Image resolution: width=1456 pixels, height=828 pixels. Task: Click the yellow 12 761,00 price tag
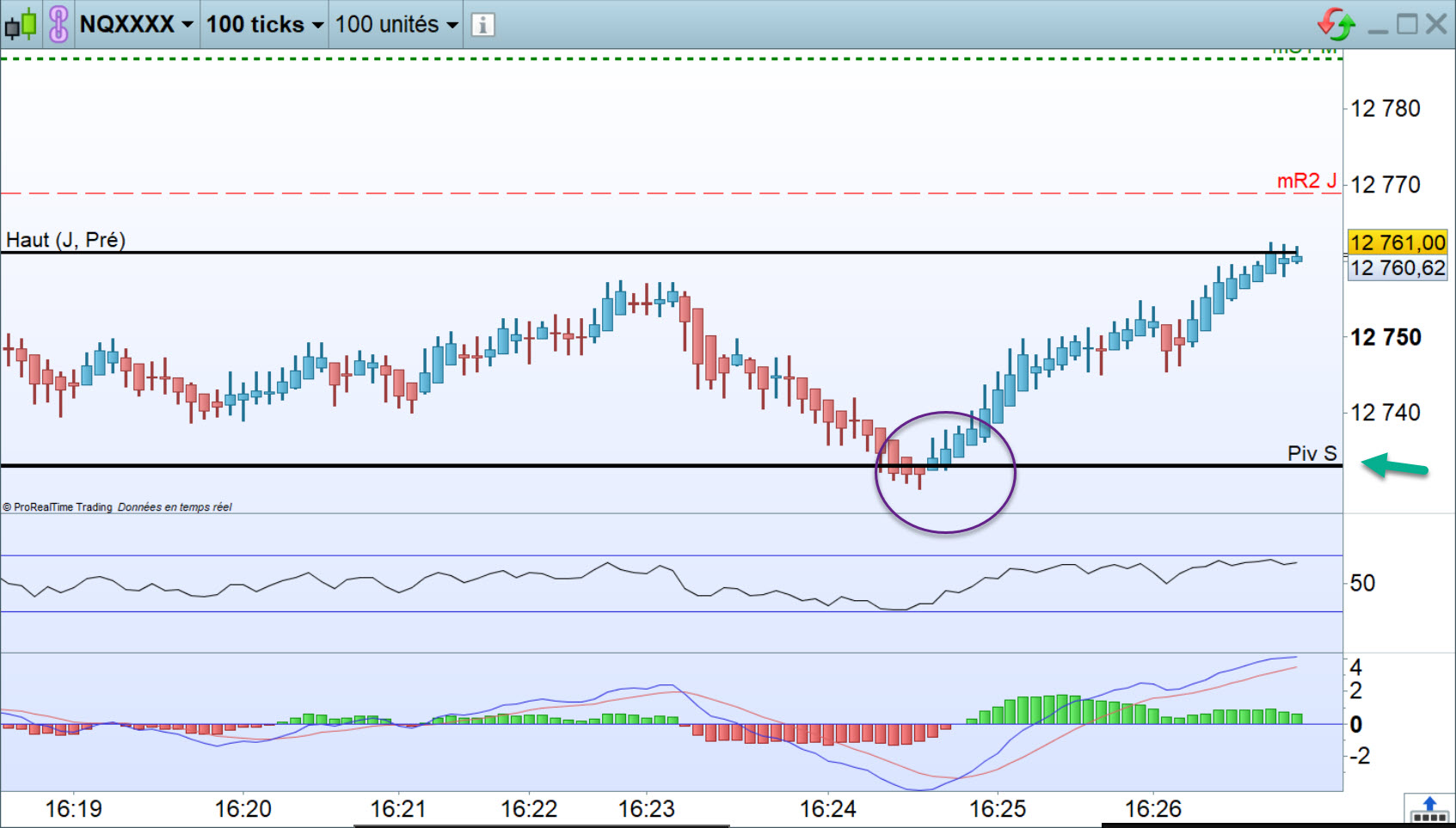coord(1398,242)
